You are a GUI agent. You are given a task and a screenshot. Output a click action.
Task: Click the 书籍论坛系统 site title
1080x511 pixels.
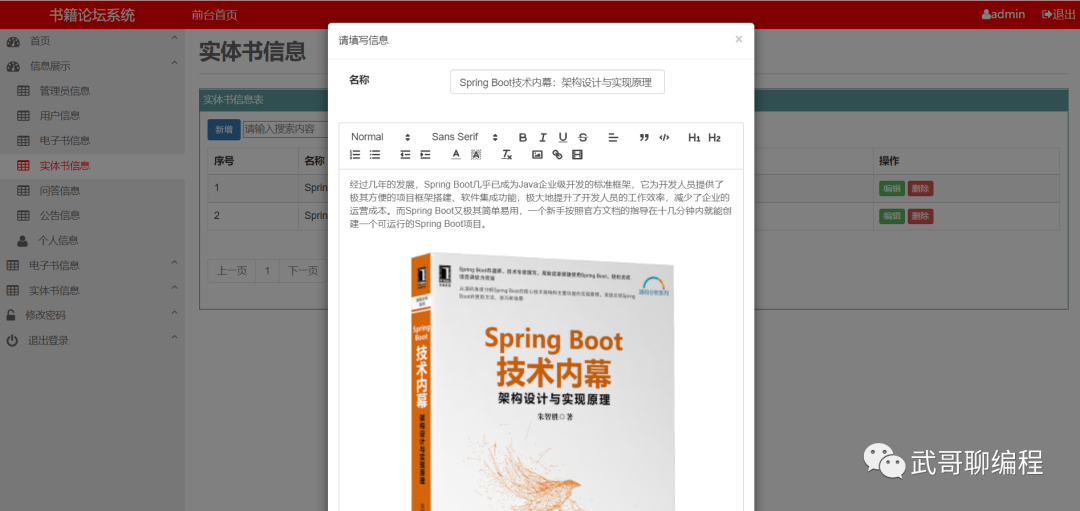coord(92,14)
